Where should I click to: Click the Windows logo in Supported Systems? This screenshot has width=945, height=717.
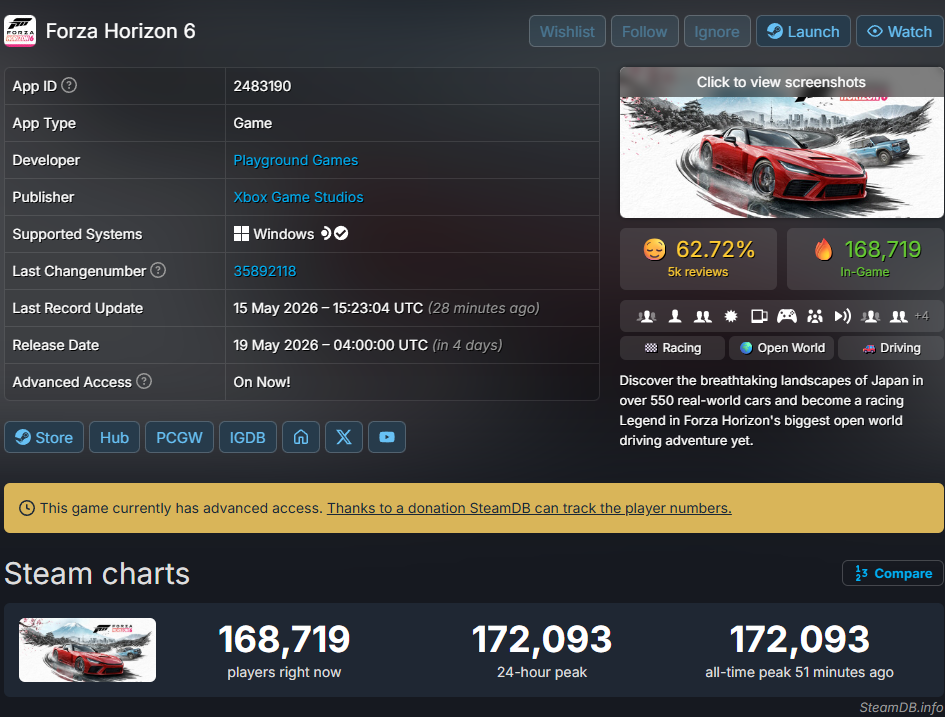pos(241,234)
